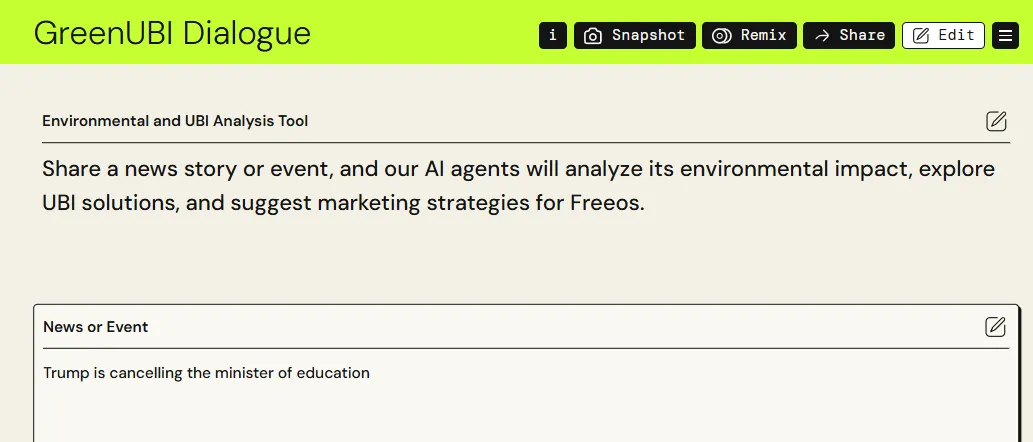Screen dimensions: 1033x442
Task: Click the News or Event label
Action: (x=96, y=327)
